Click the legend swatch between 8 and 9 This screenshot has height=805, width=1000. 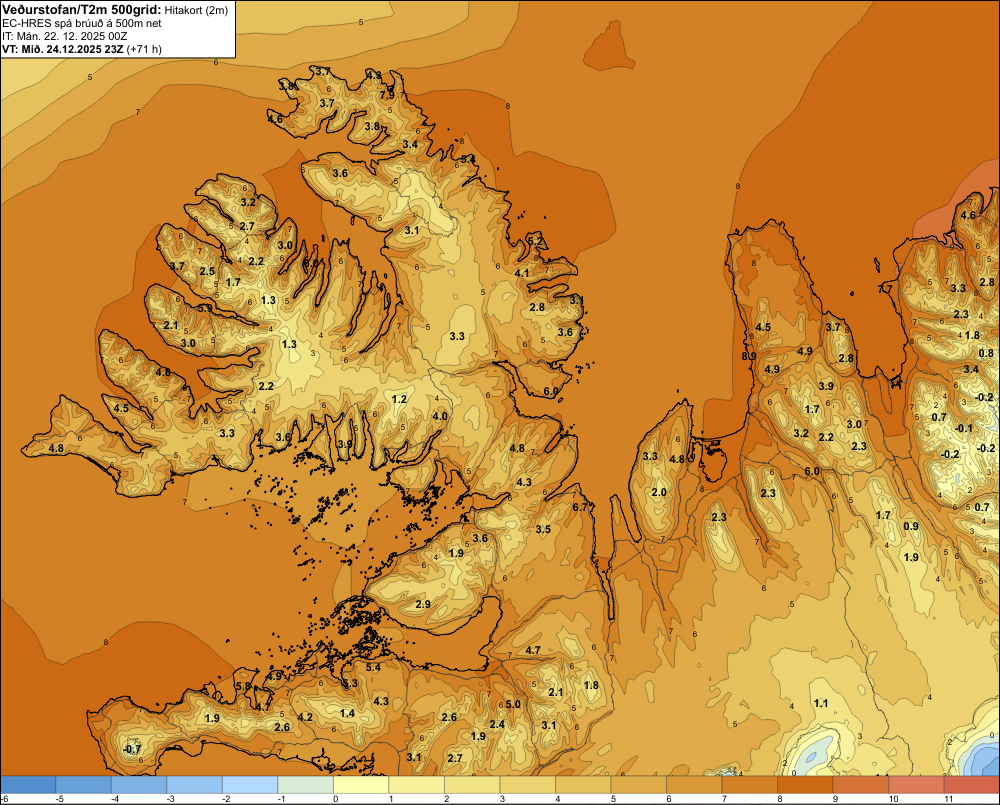805,785
